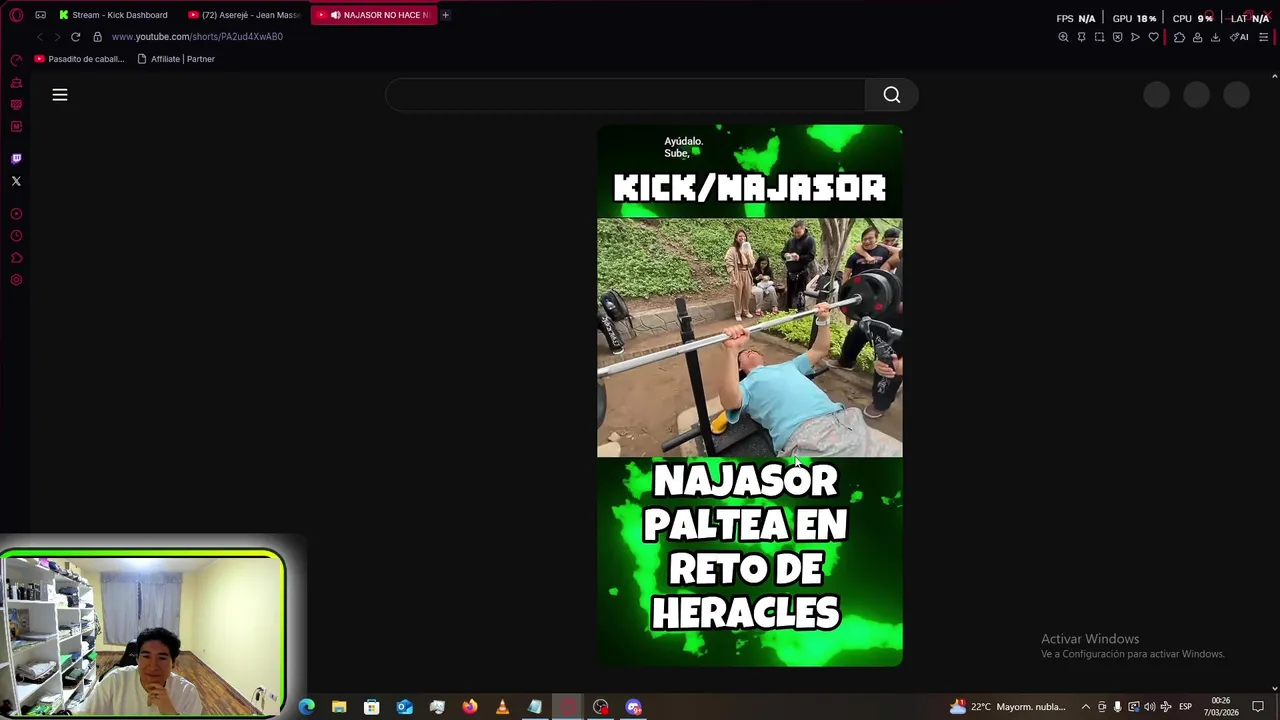The image size is (1280, 720).
Task: Open OBS Studio from taskbar
Action: point(600,707)
